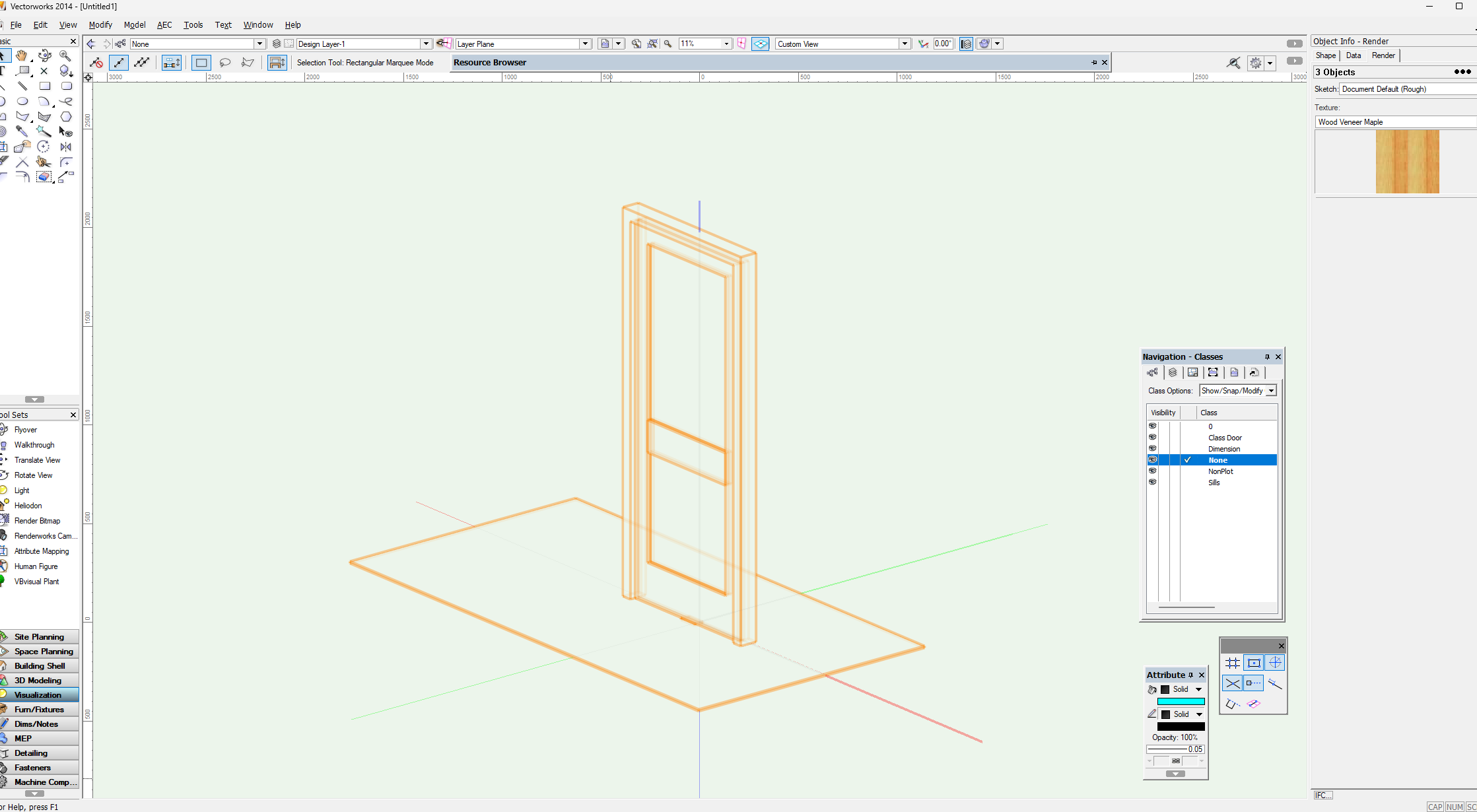The width and height of the screenshot is (1477, 812).
Task: Toggle visibility of Dimension class
Action: (x=1152, y=449)
